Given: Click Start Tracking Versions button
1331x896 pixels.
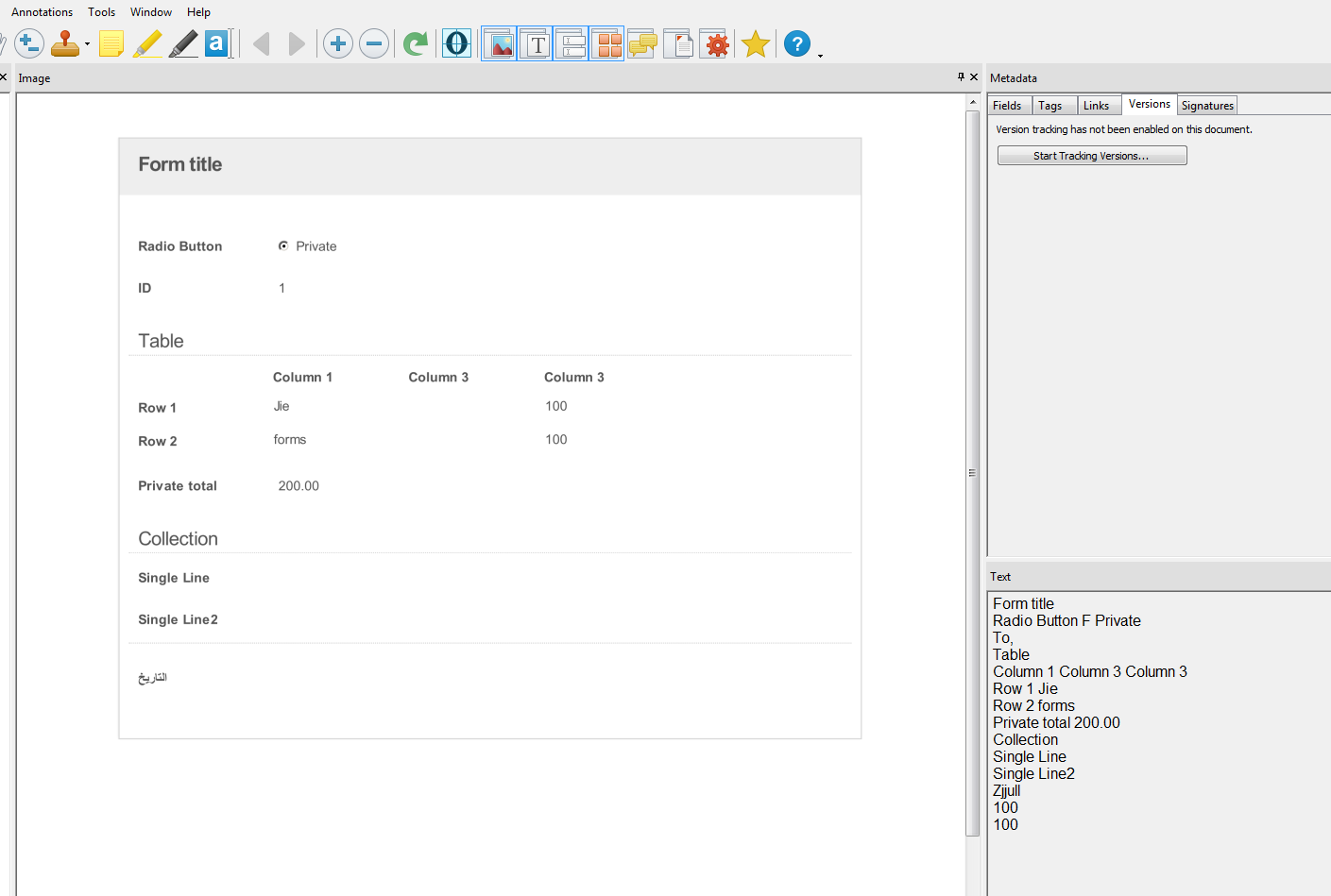Looking at the screenshot, I should 1091,156.
